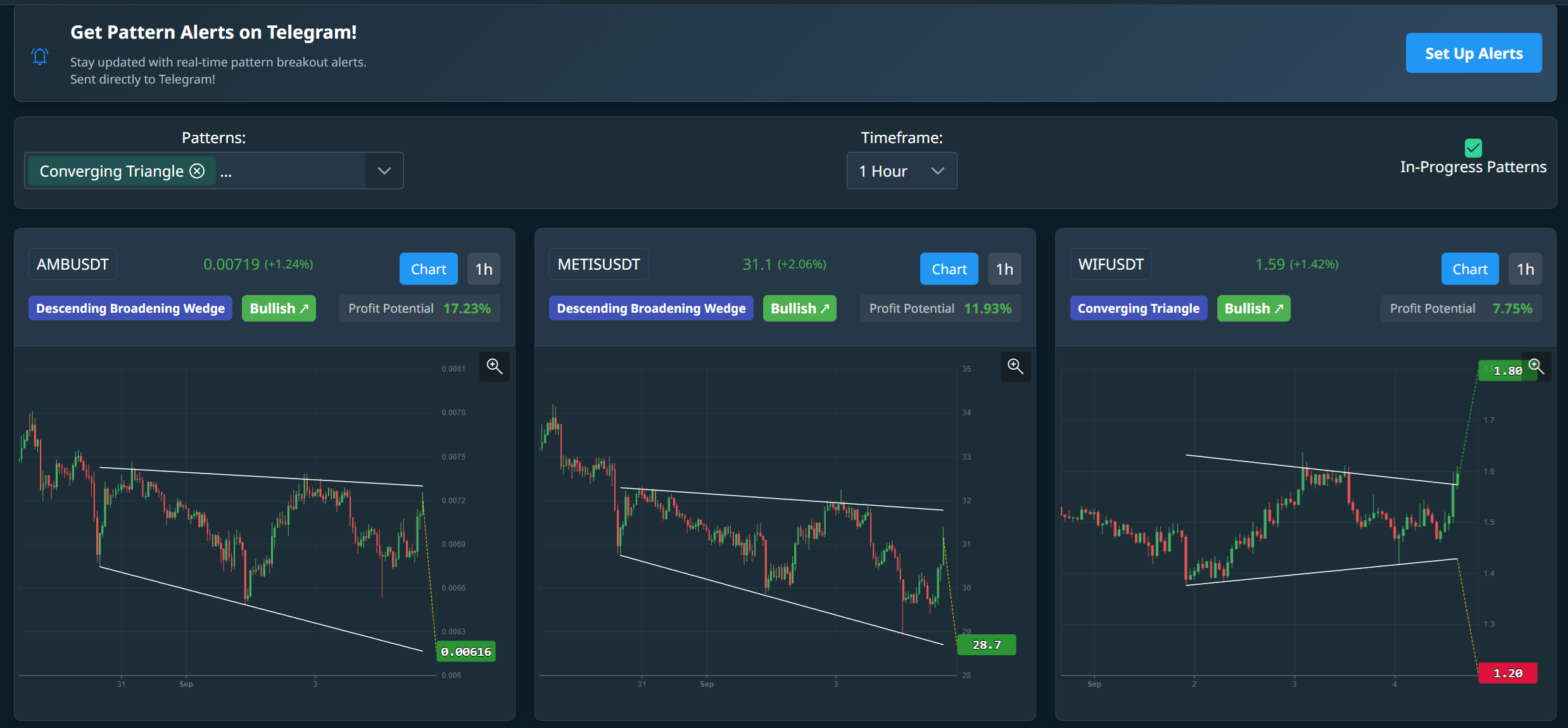Select the WIFUSDT ticker label
The width and height of the screenshot is (1568, 728).
[x=1111, y=264]
